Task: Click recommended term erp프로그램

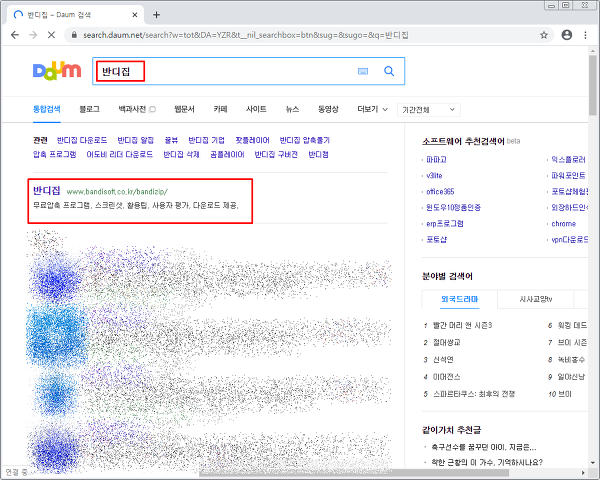Action: coord(445,224)
